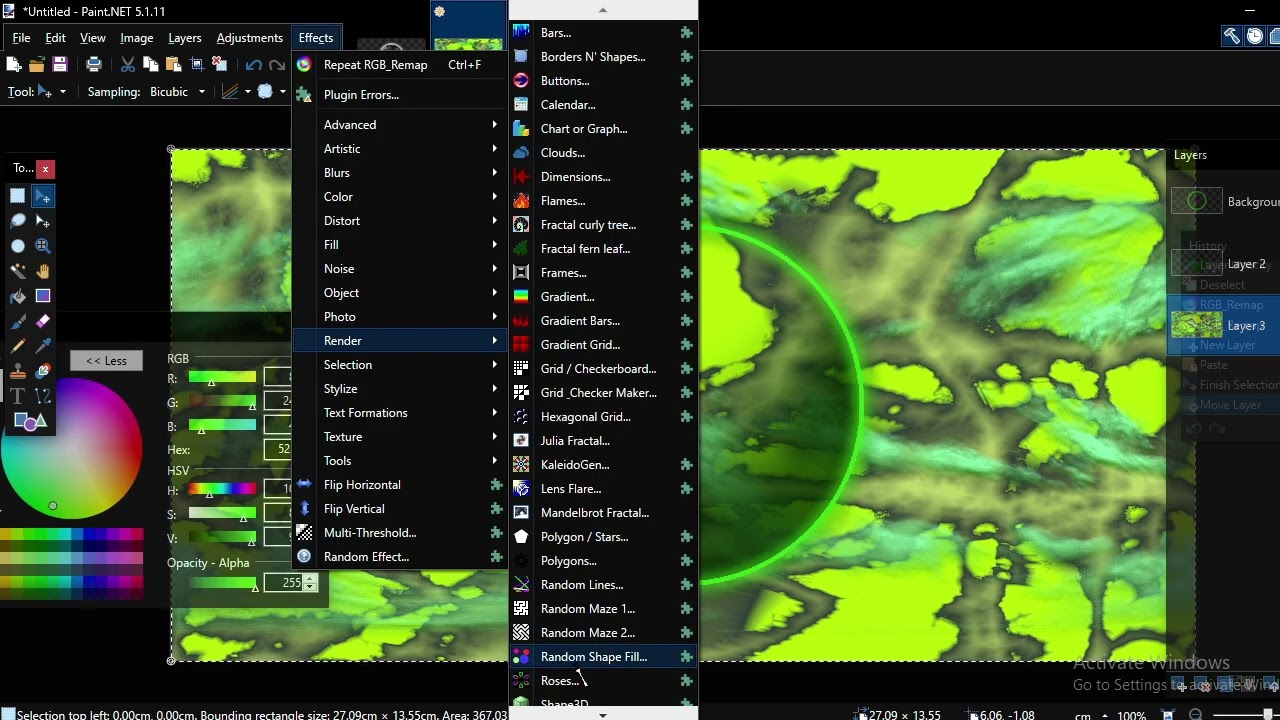1280x720 pixels.
Task: Click the Crop to Selection toolbar icon
Action: tap(197, 65)
